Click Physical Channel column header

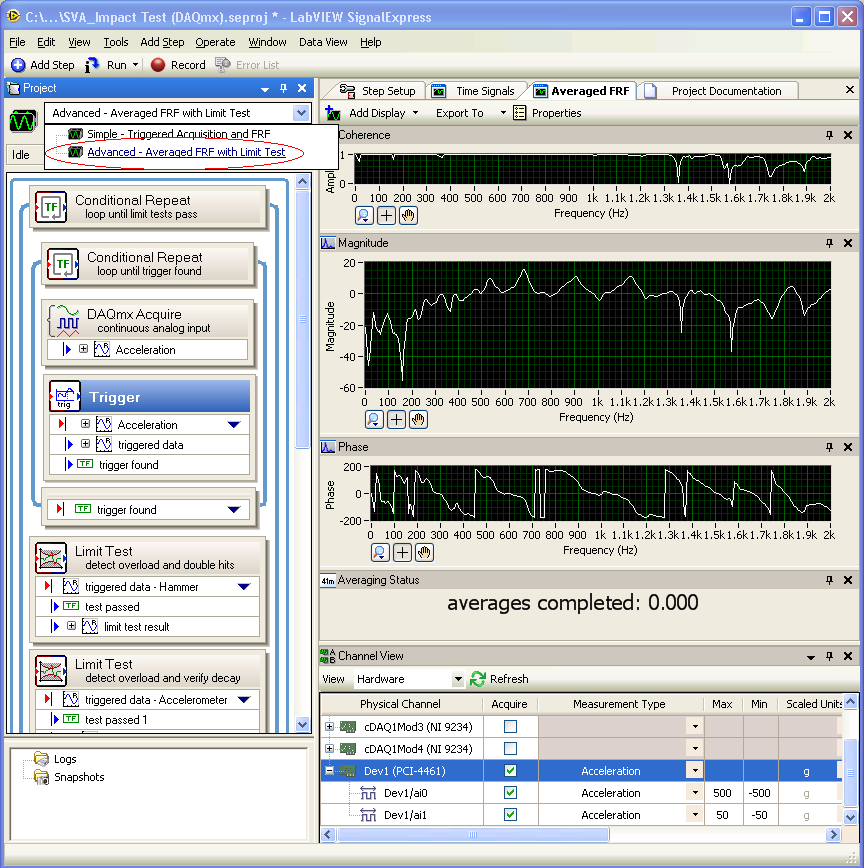[401, 704]
